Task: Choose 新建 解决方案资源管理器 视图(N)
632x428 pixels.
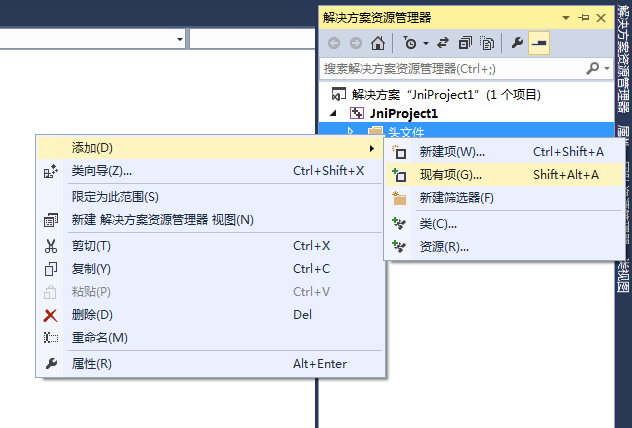Action: [x=210, y=220]
